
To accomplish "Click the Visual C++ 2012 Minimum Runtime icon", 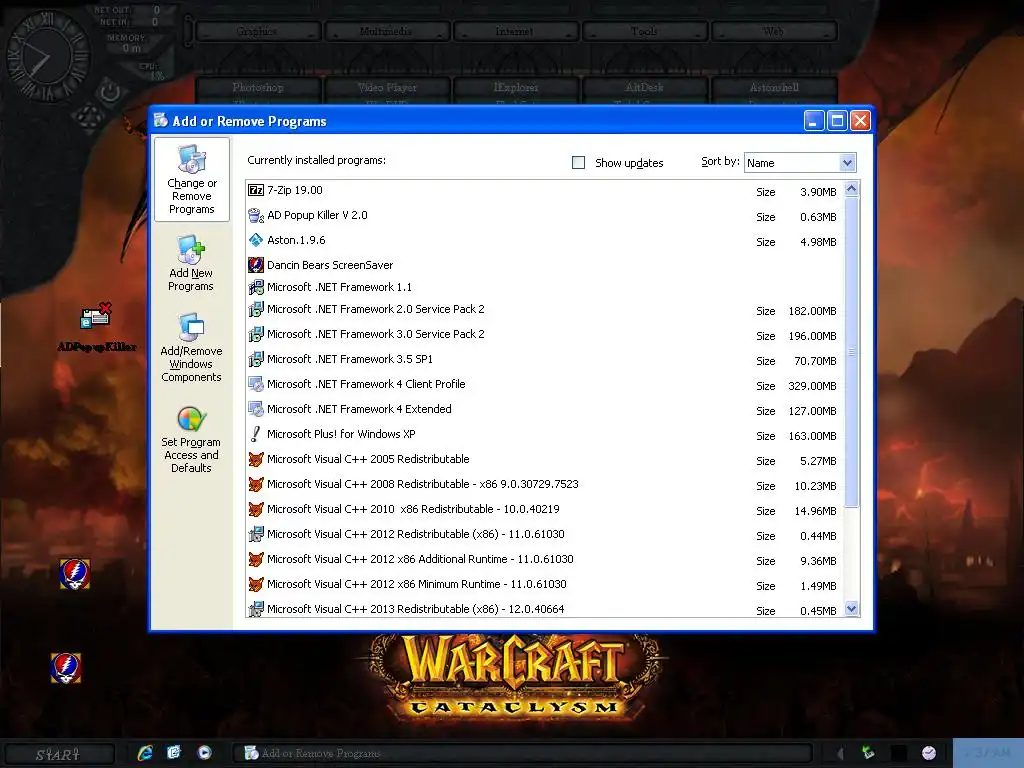I will 256,584.
